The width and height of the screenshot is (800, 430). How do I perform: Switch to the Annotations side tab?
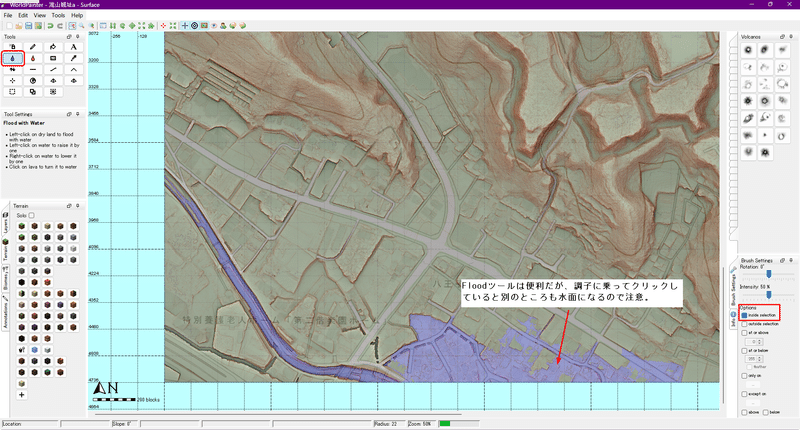[6, 312]
